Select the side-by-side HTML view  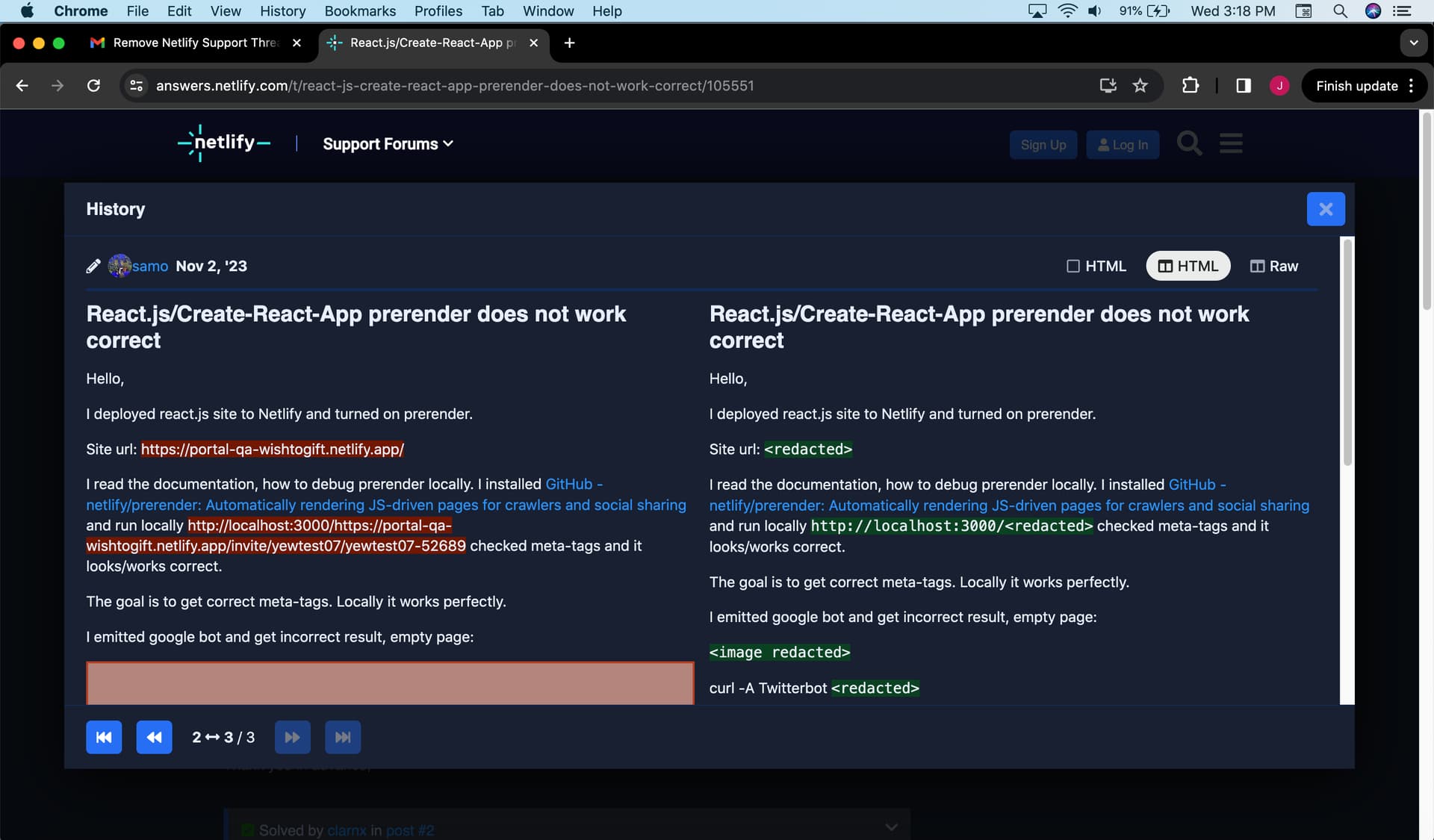tap(1188, 266)
